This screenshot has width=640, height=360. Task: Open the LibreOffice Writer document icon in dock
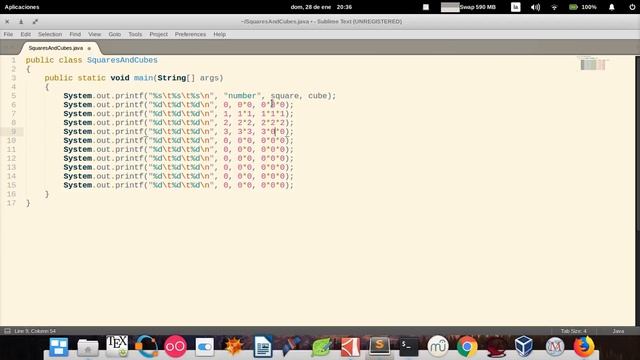tap(263, 347)
